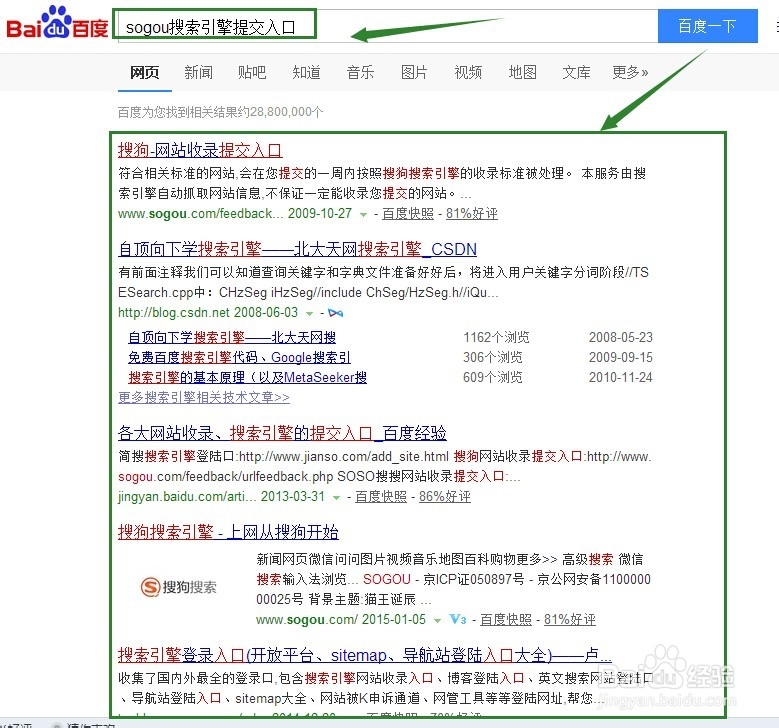Expand dropdown arrow next to blog.csdn.net 2008-06-03
This screenshot has width=779, height=728.
click(310, 314)
